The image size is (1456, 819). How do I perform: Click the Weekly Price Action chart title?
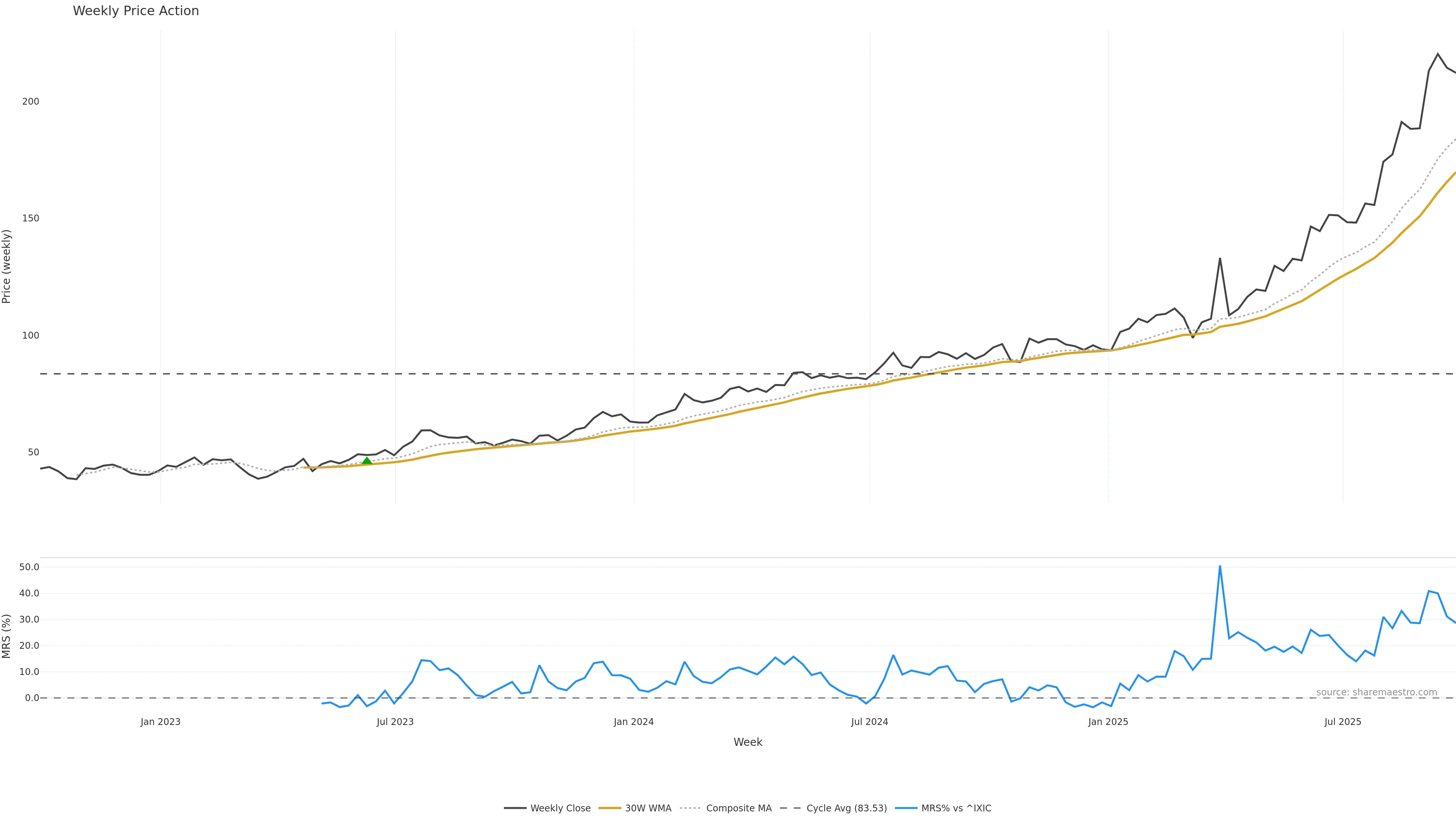136,11
